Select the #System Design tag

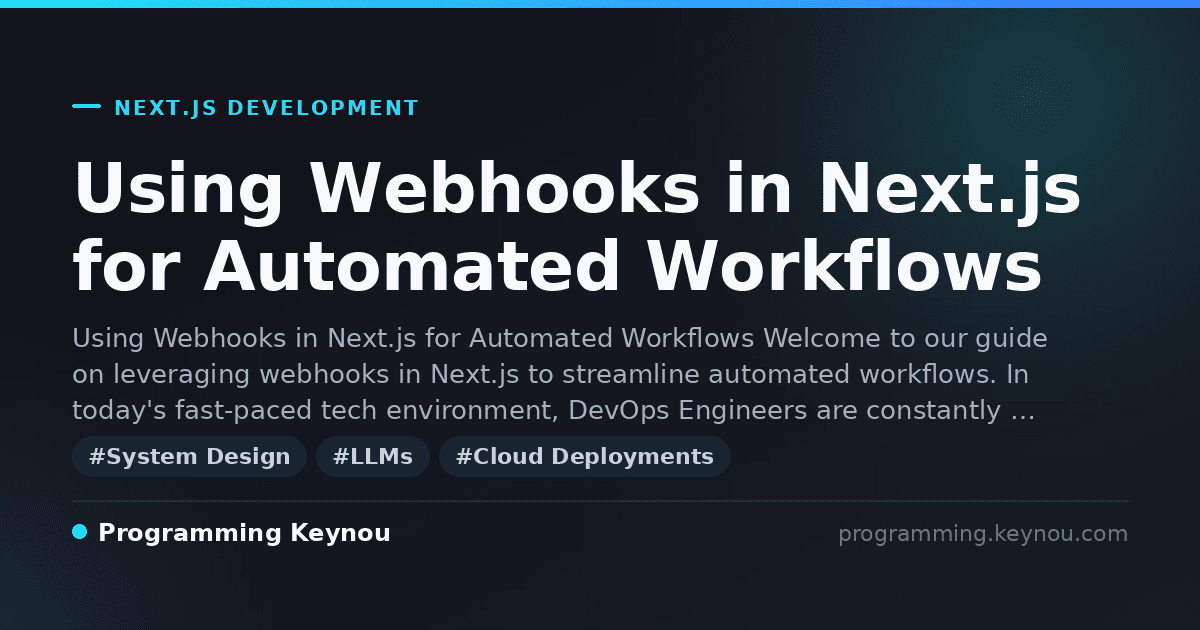(189, 457)
